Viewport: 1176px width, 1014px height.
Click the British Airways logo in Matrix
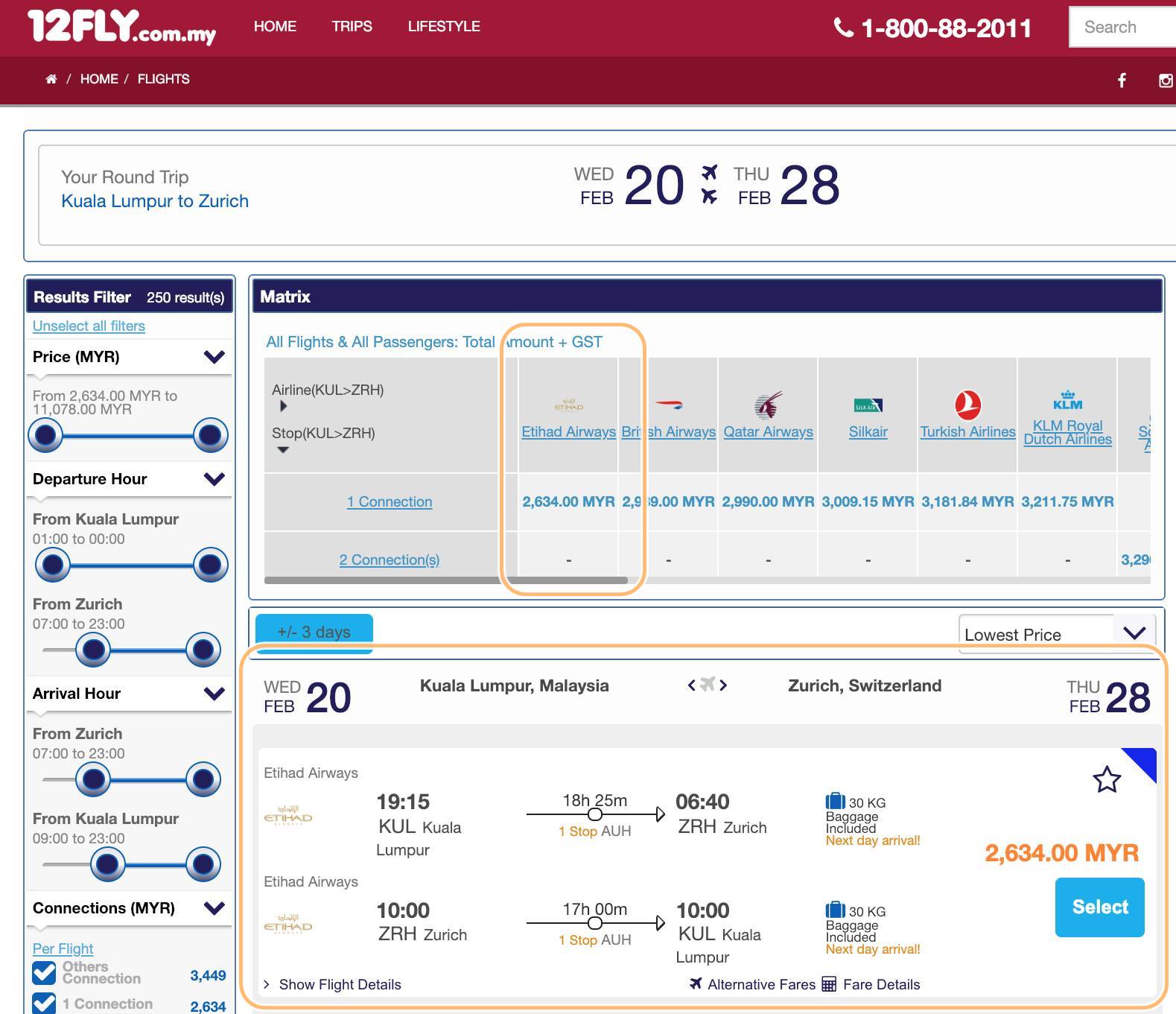[669, 405]
